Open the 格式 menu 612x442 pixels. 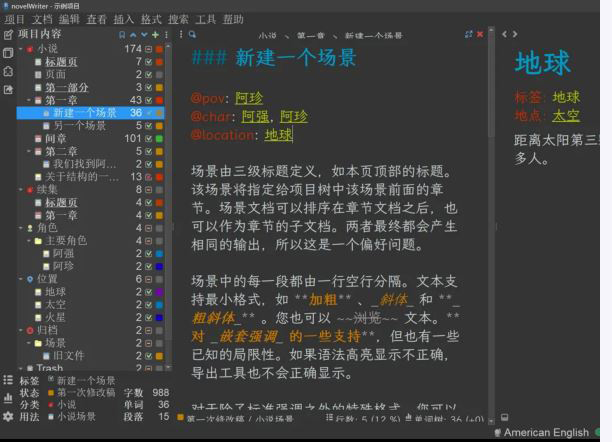click(151, 19)
